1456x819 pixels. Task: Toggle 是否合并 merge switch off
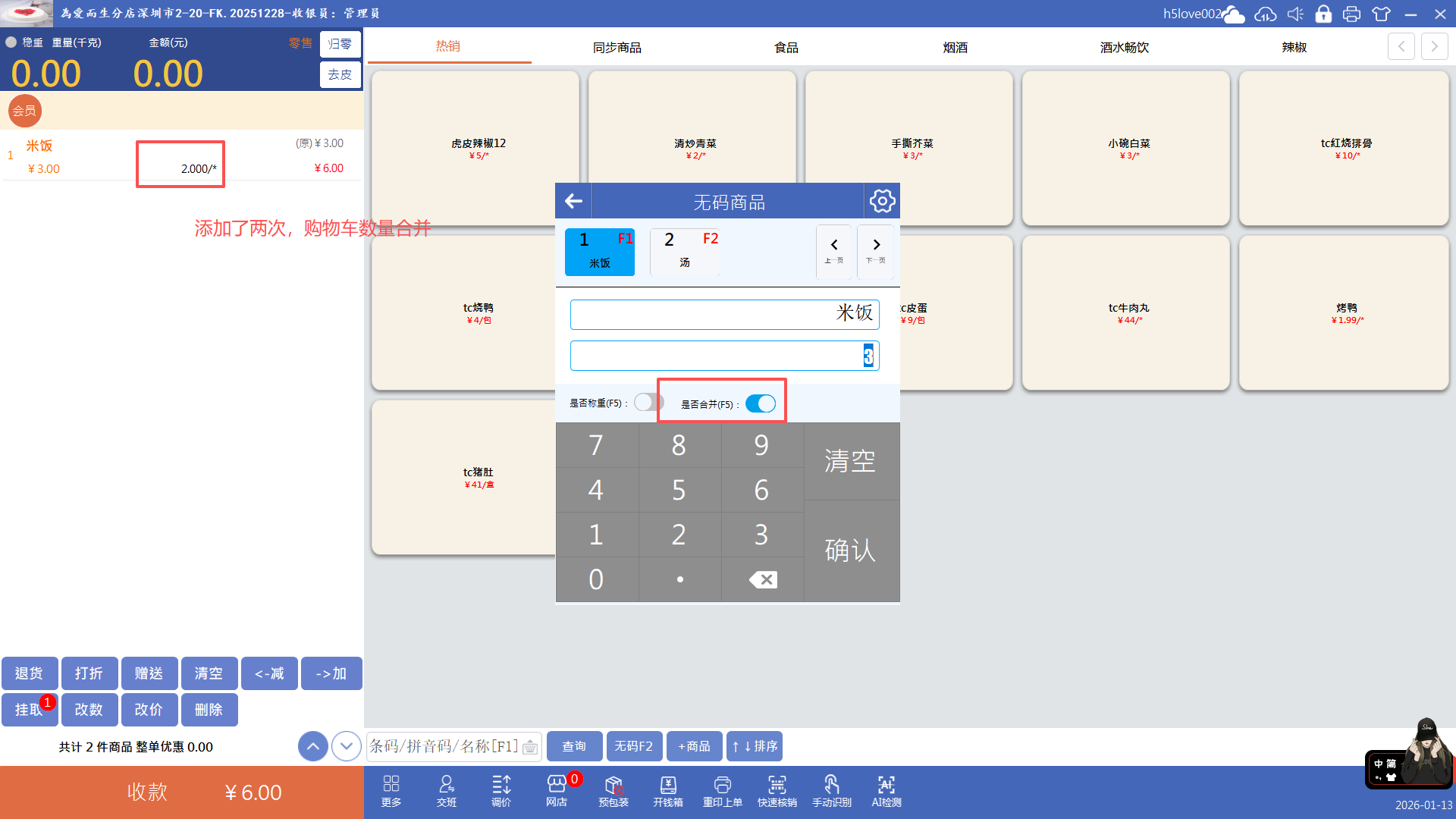(760, 403)
